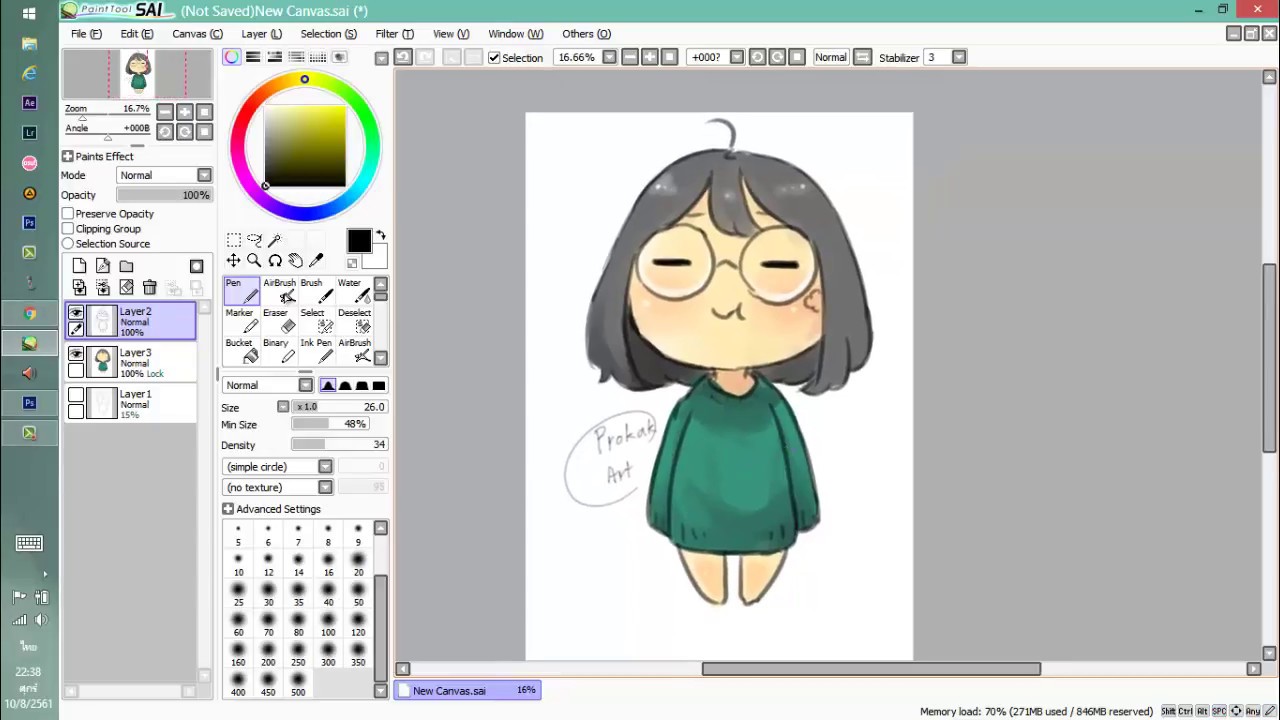This screenshot has width=1280, height=720.
Task: Select brush size preset 30
Action: click(x=268, y=594)
